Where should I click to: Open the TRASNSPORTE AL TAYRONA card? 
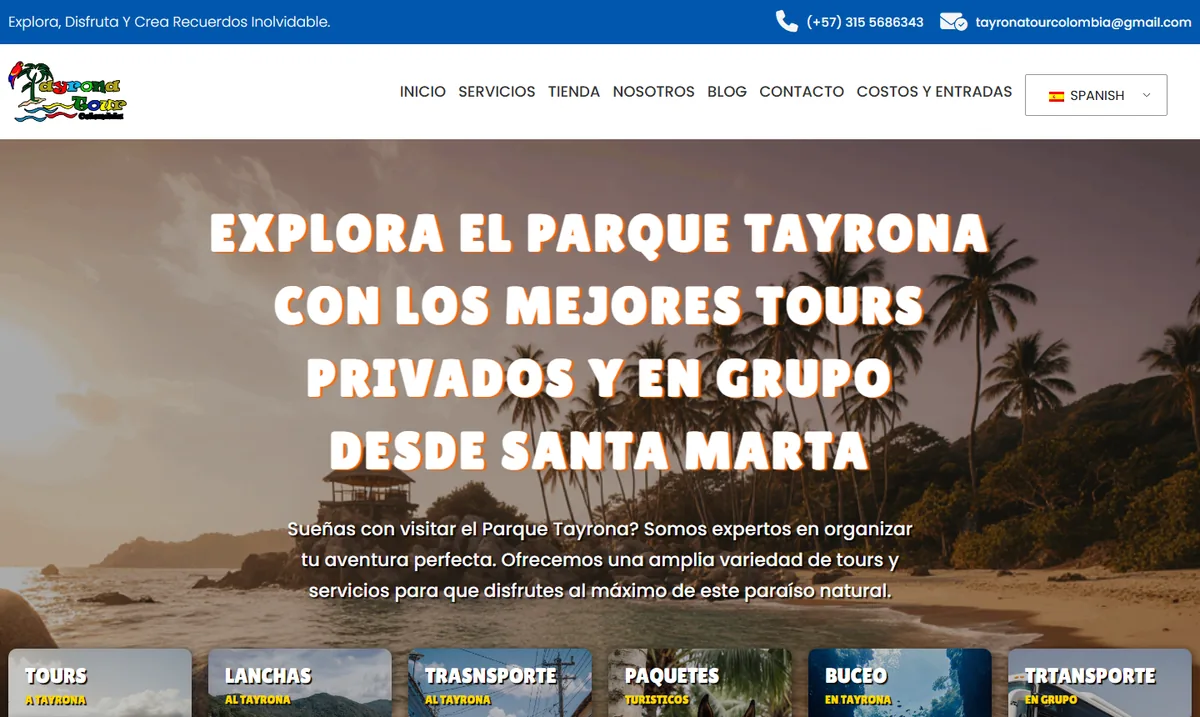pos(500,683)
